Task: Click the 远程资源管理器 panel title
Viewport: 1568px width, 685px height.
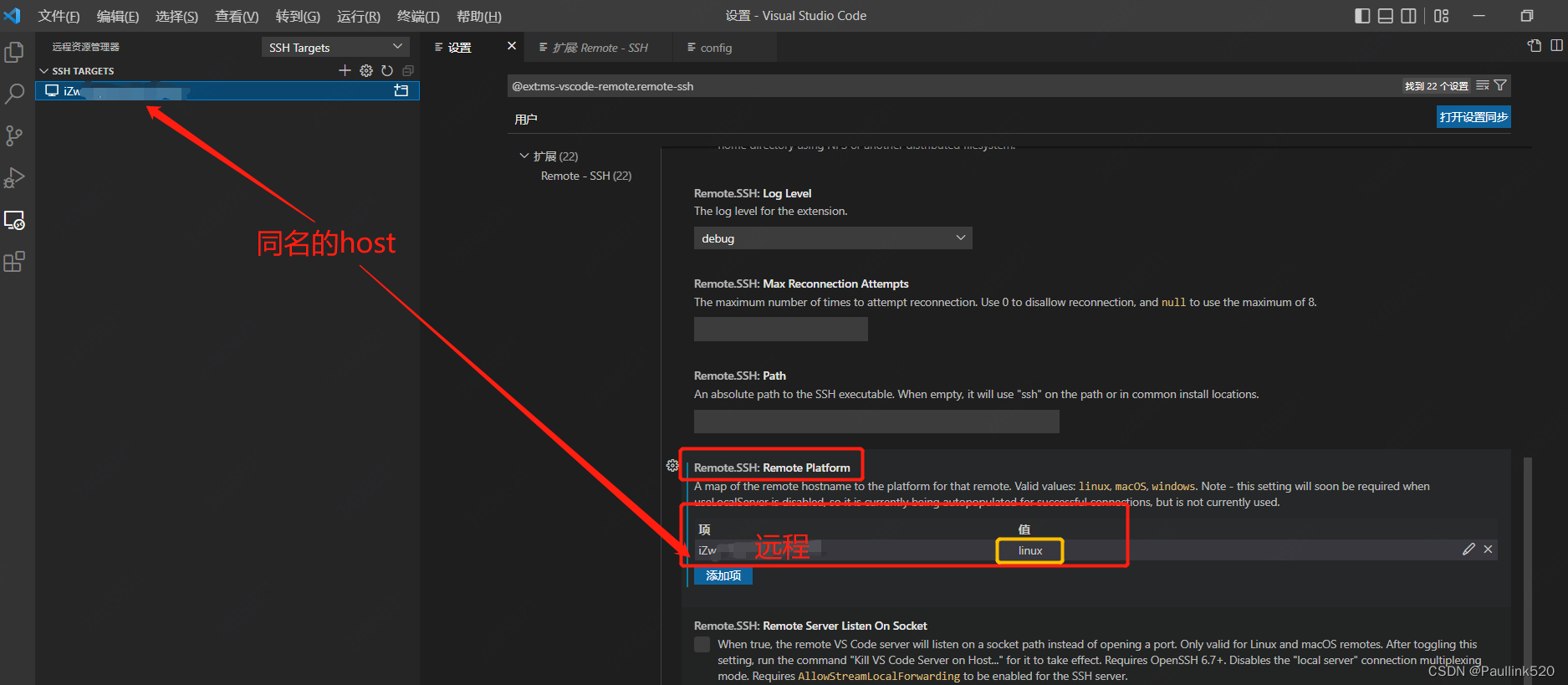Action: (86, 47)
